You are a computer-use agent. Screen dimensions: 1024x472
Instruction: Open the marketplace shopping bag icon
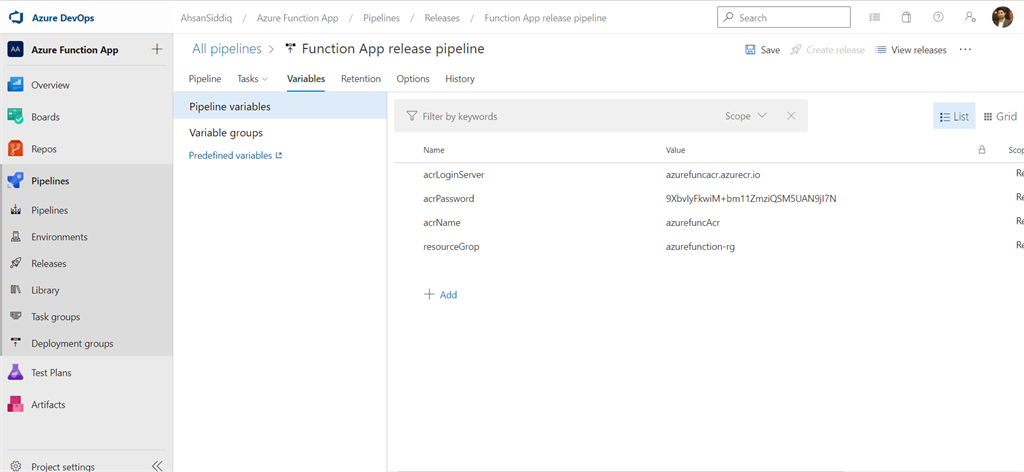906,18
